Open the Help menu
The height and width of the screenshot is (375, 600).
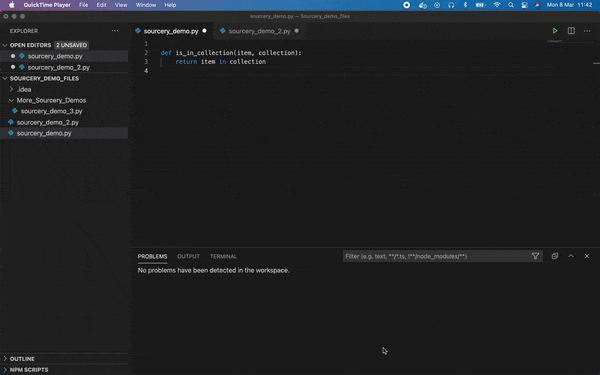pyautogui.click(x=170, y=5)
